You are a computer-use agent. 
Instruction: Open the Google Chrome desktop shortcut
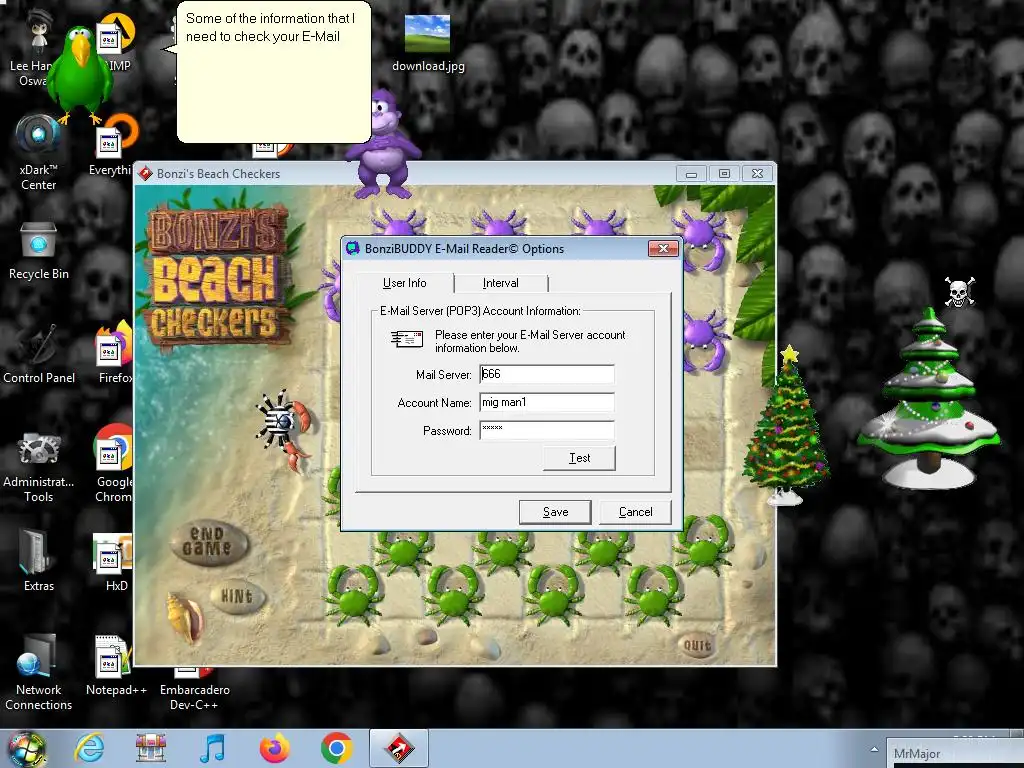[x=114, y=464]
